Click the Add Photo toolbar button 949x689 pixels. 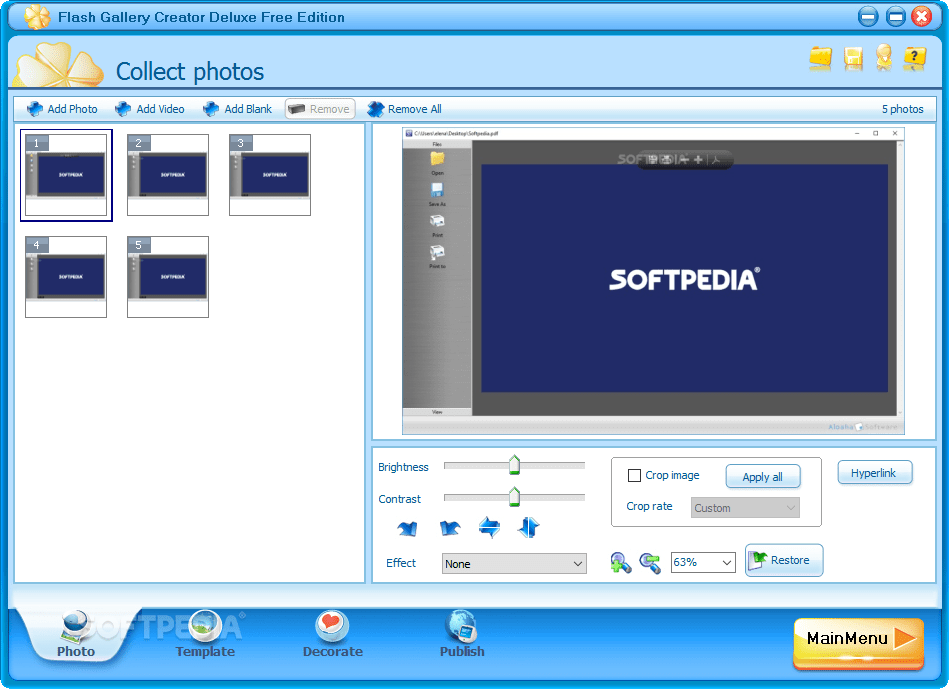tap(62, 109)
